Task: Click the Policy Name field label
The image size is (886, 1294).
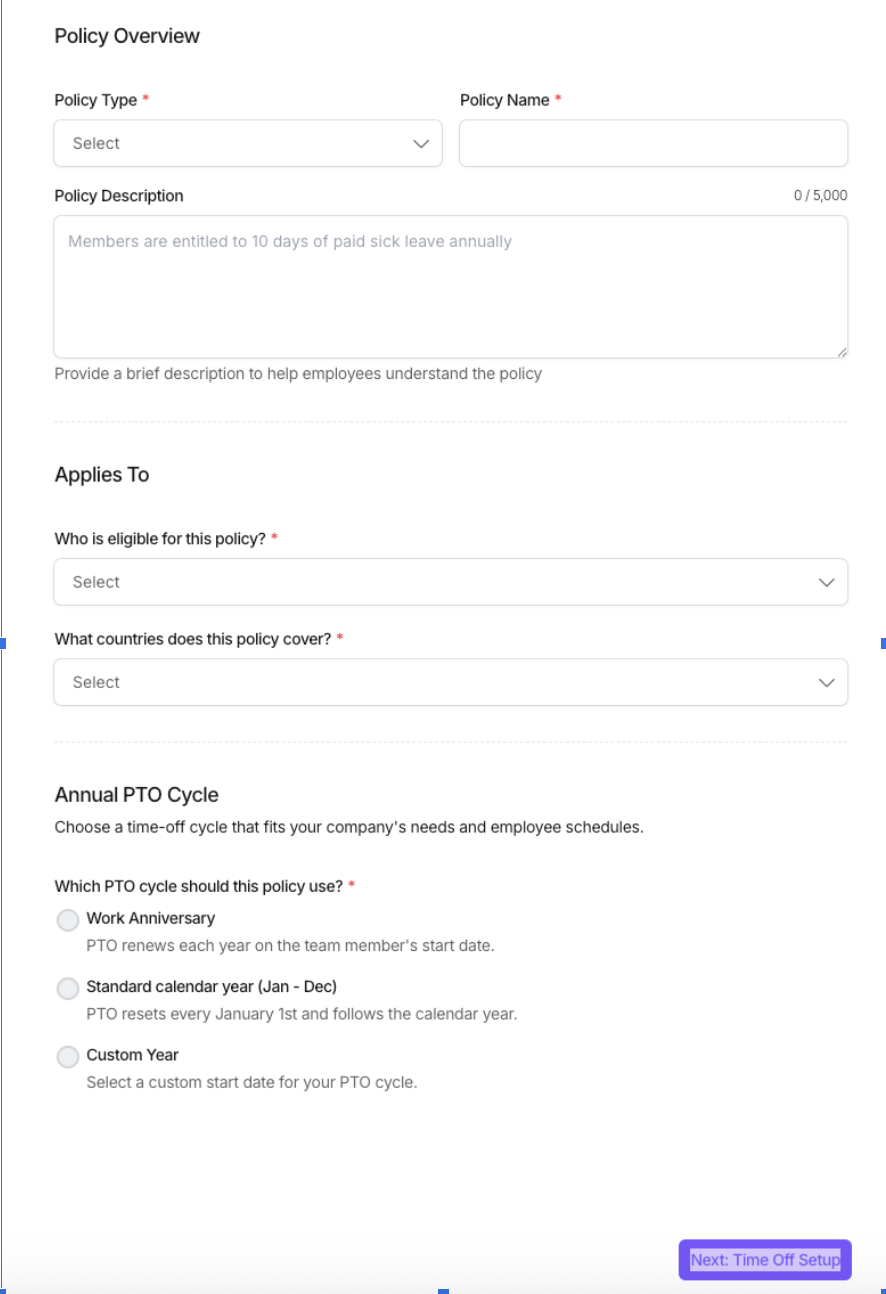Action: [504, 100]
